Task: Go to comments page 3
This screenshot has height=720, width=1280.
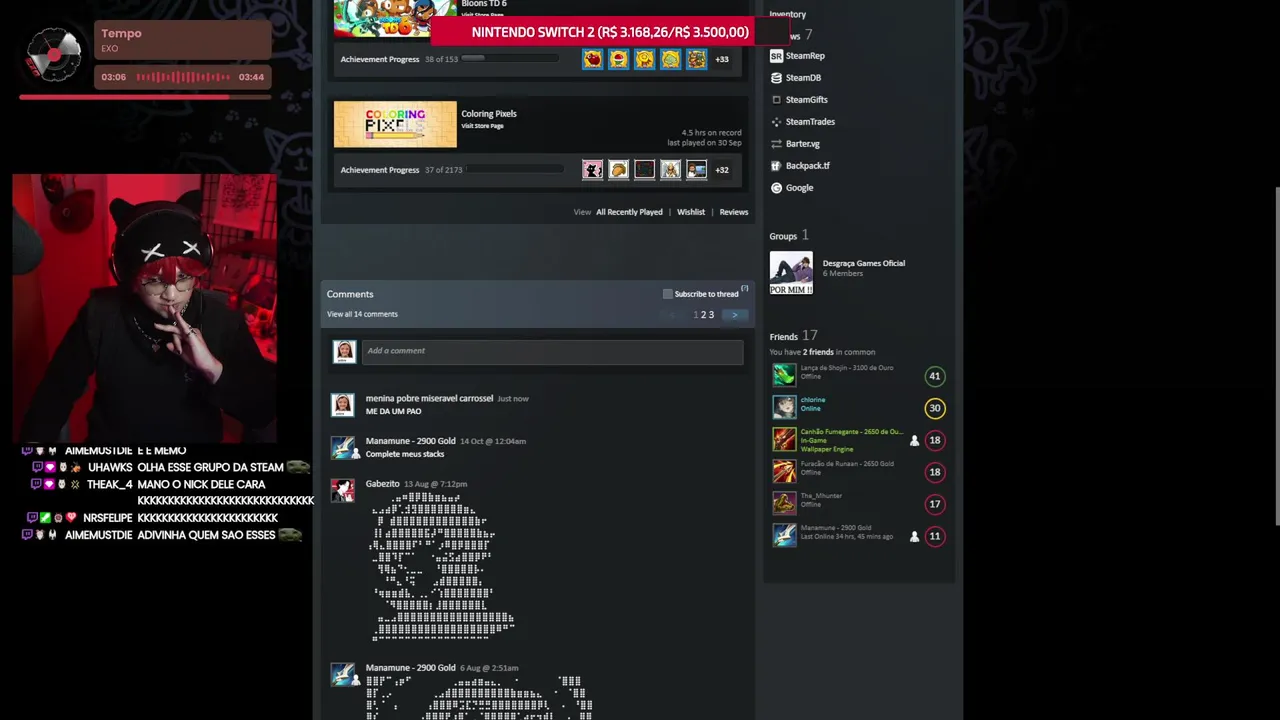Action: (711, 315)
